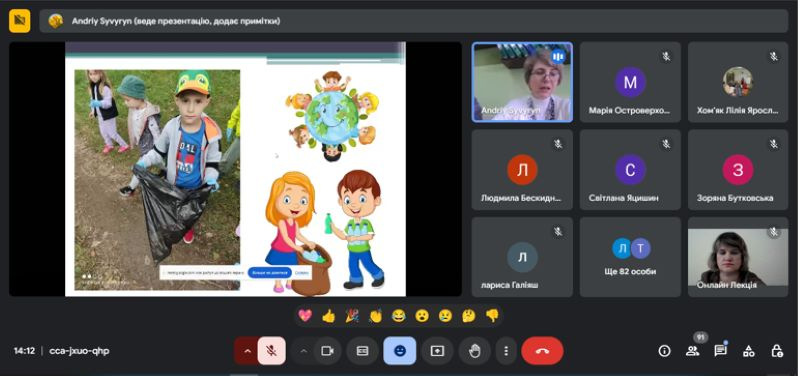800x376 pixels.
Task: Toggle closed captions on
Action: click(x=362, y=350)
